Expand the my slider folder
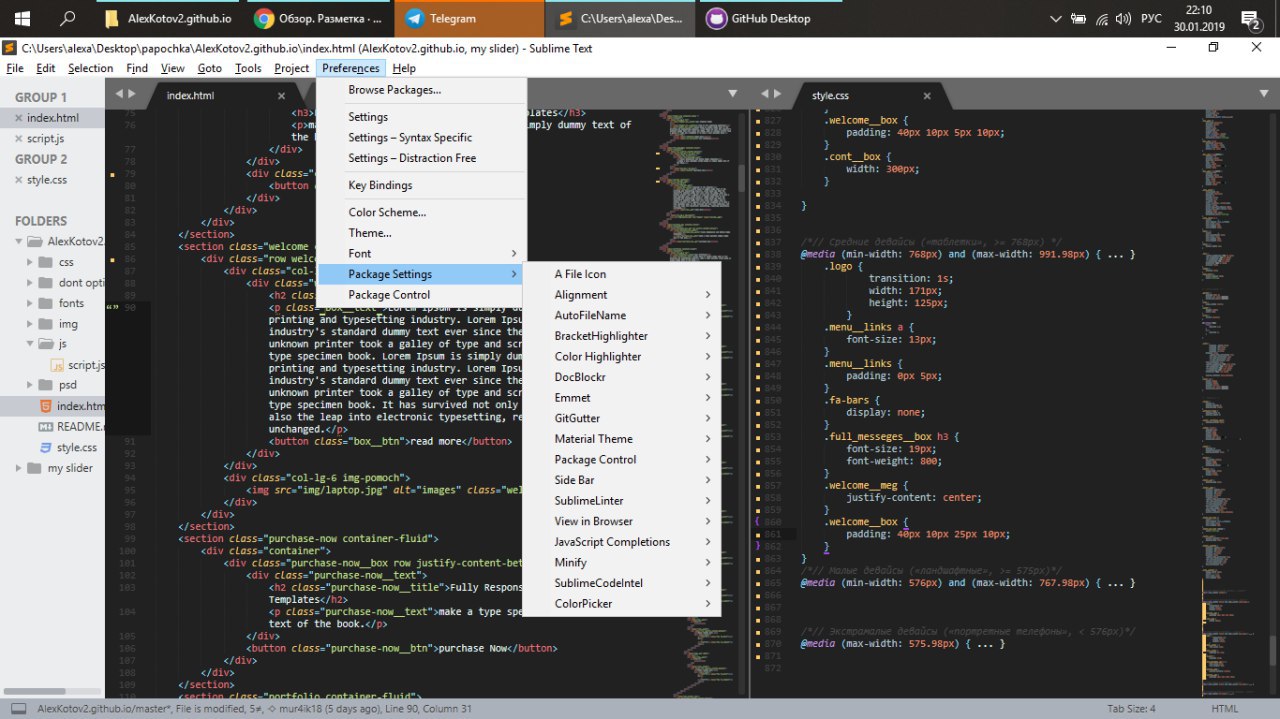Image resolution: width=1280 pixels, height=719 pixels. [x=19, y=468]
